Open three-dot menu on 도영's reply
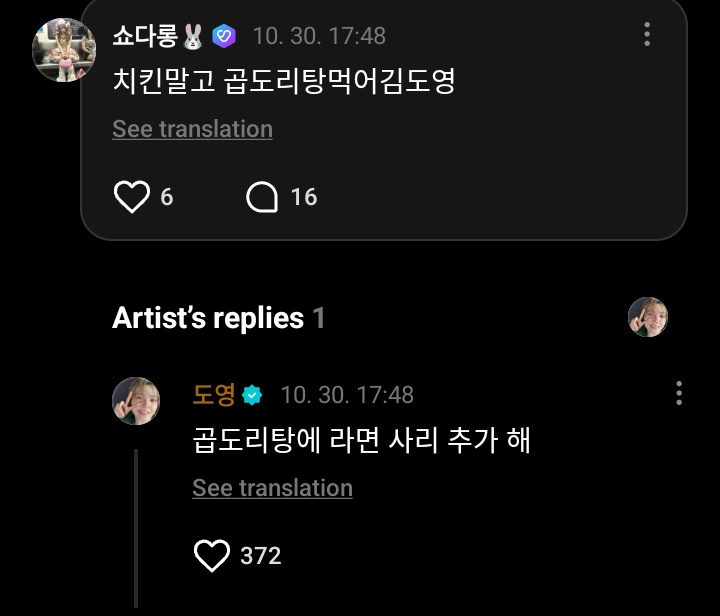The height and width of the screenshot is (616, 720). click(679, 393)
